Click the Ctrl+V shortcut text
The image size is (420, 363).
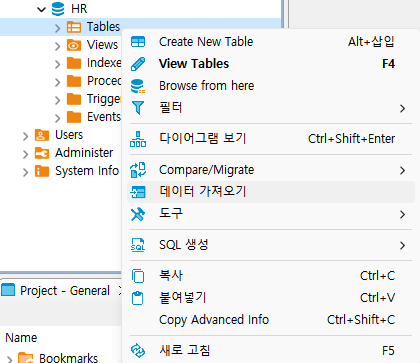[377, 298]
